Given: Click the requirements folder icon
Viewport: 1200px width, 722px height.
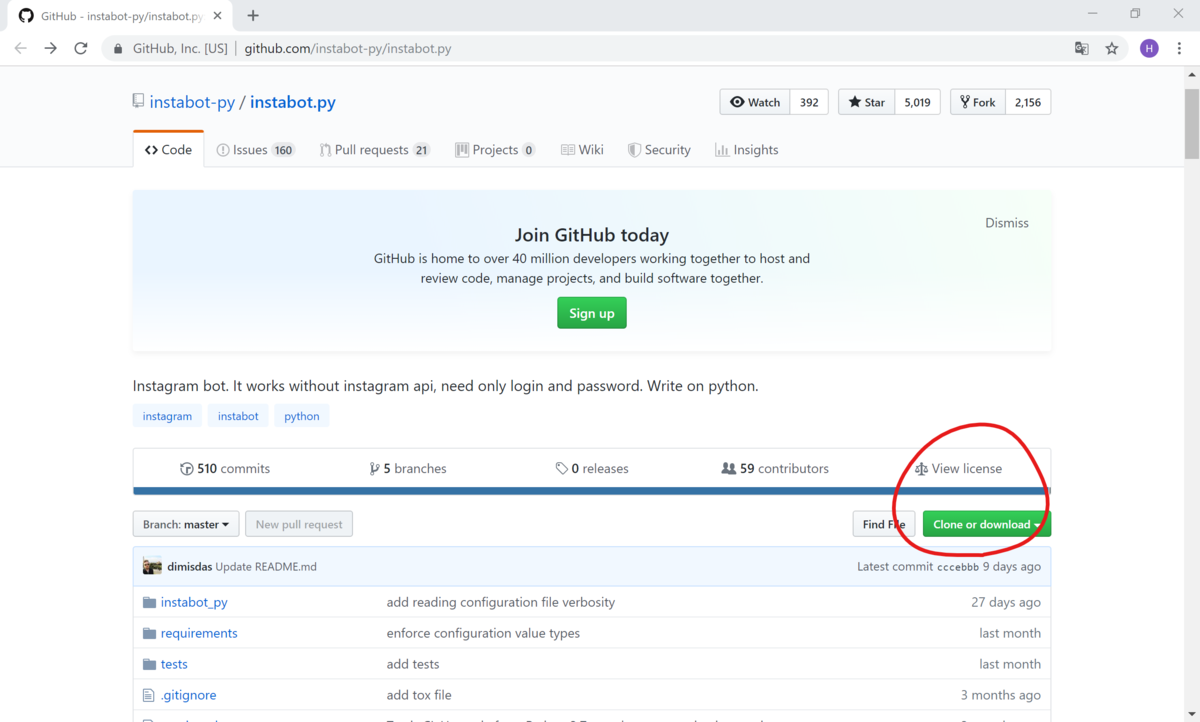Looking at the screenshot, I should (x=149, y=633).
